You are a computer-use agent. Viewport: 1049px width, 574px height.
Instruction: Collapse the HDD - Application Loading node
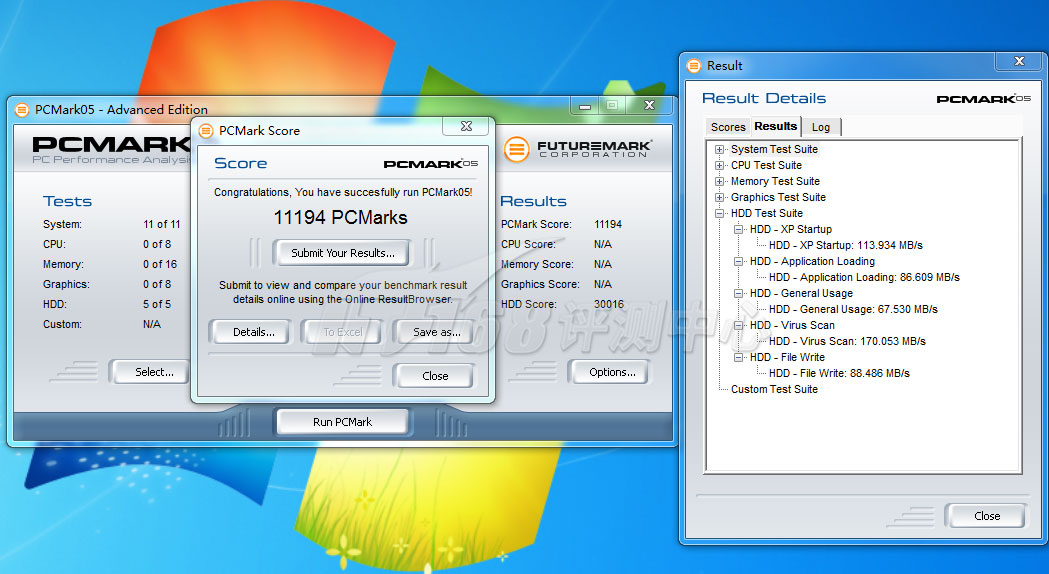point(739,262)
